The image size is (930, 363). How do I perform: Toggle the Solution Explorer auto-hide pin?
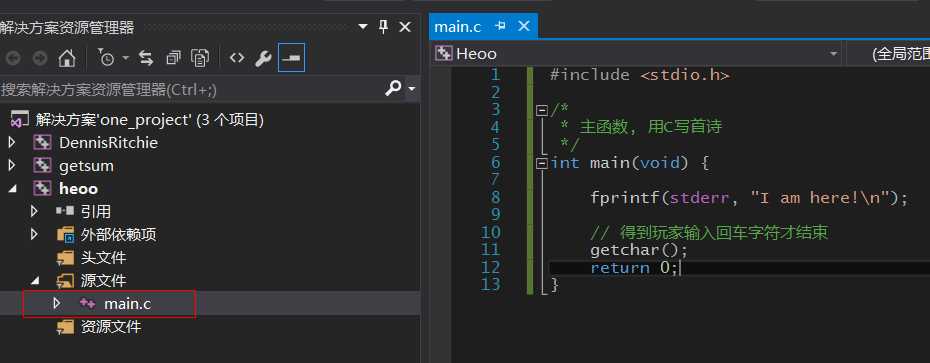click(383, 27)
